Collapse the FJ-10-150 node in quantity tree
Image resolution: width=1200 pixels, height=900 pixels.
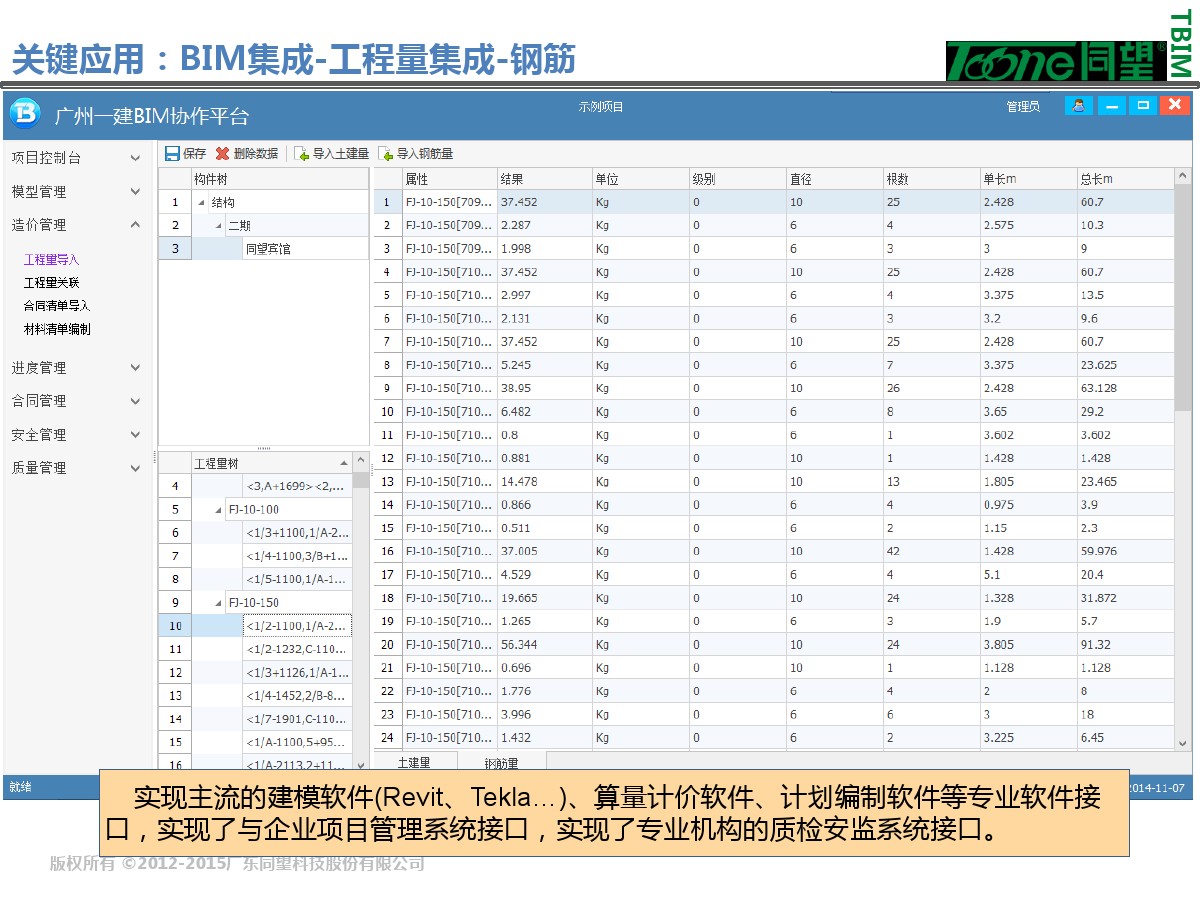click(x=219, y=603)
